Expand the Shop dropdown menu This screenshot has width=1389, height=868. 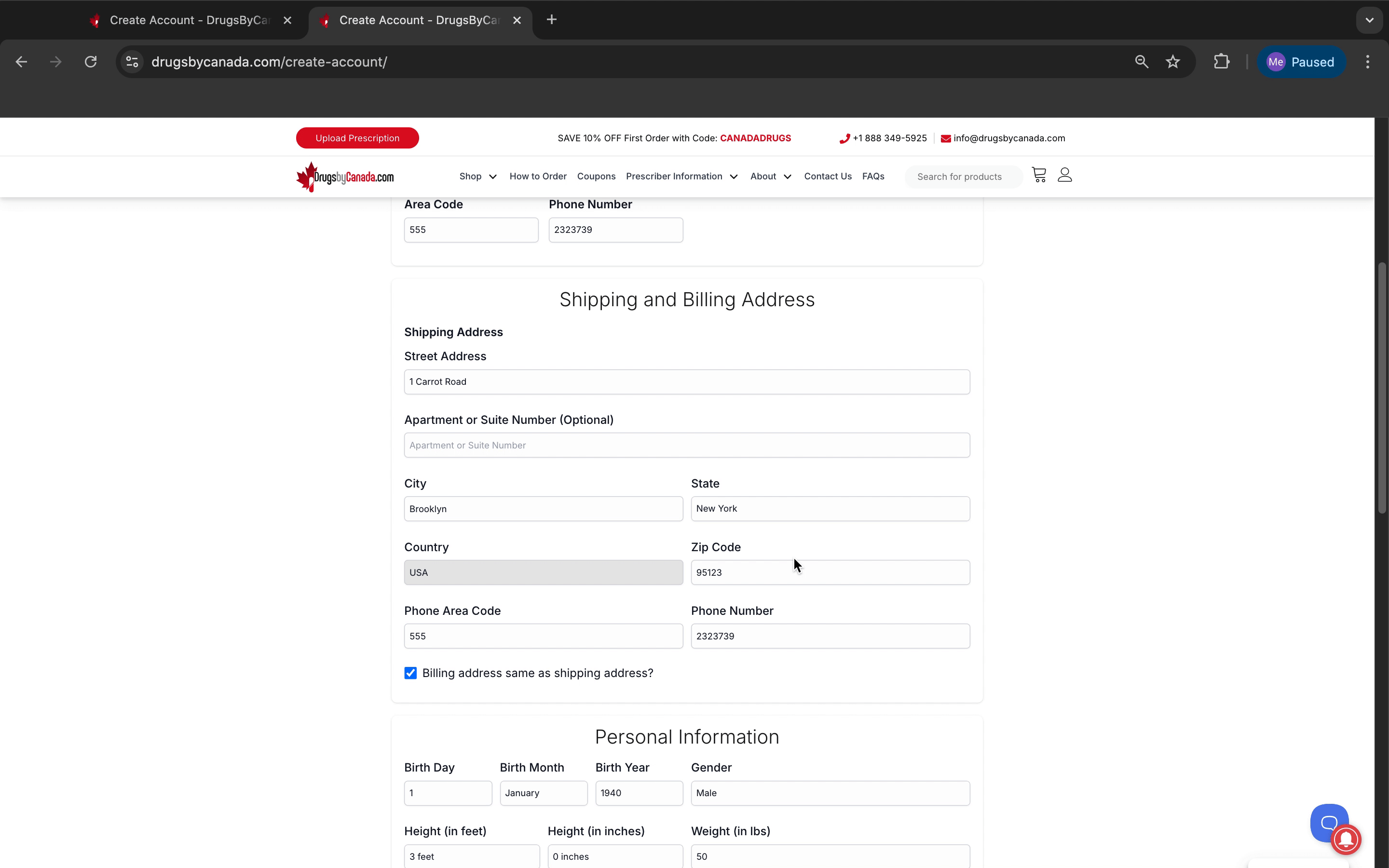tap(477, 176)
